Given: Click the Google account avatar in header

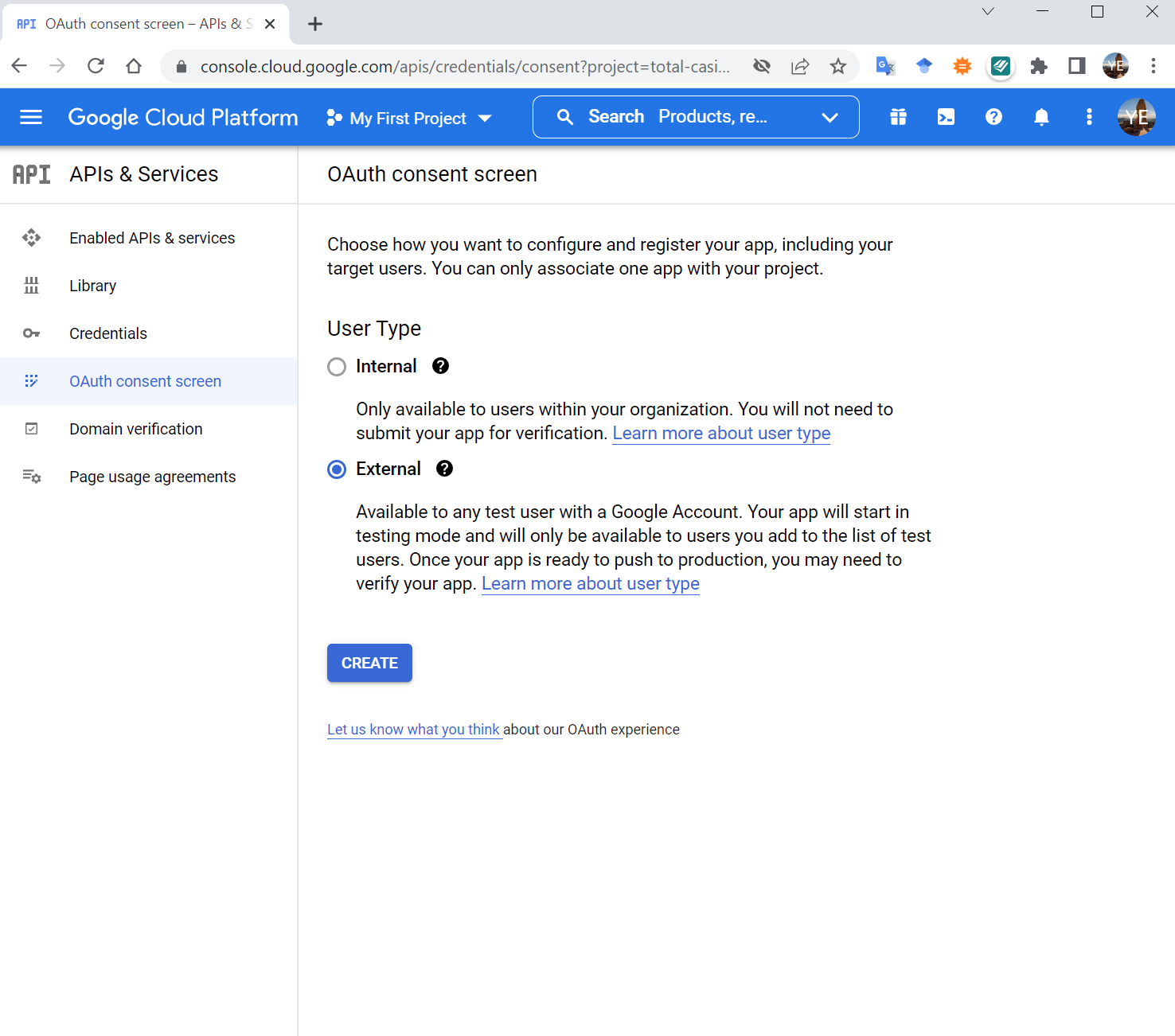Looking at the screenshot, I should pos(1137,117).
